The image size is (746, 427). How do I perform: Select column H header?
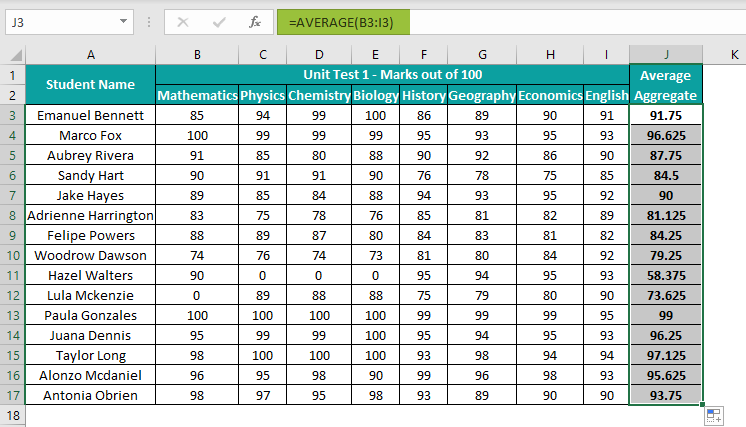pos(550,55)
